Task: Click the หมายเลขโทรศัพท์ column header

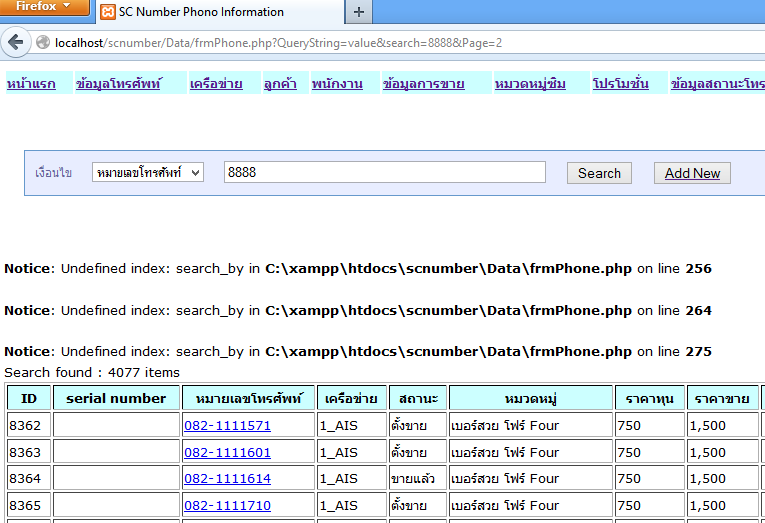Action: click(249, 399)
